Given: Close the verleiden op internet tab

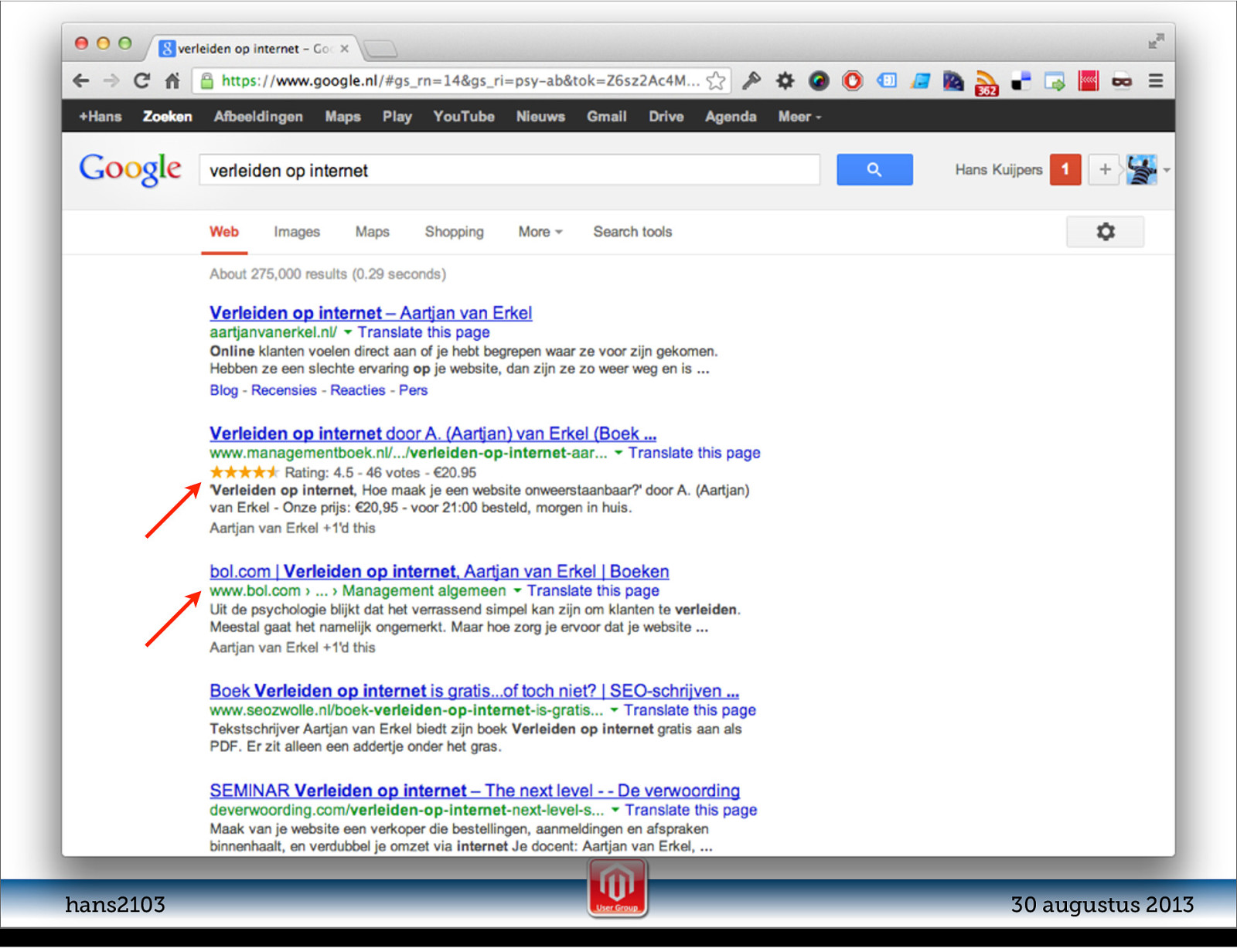Looking at the screenshot, I should tap(344, 49).
